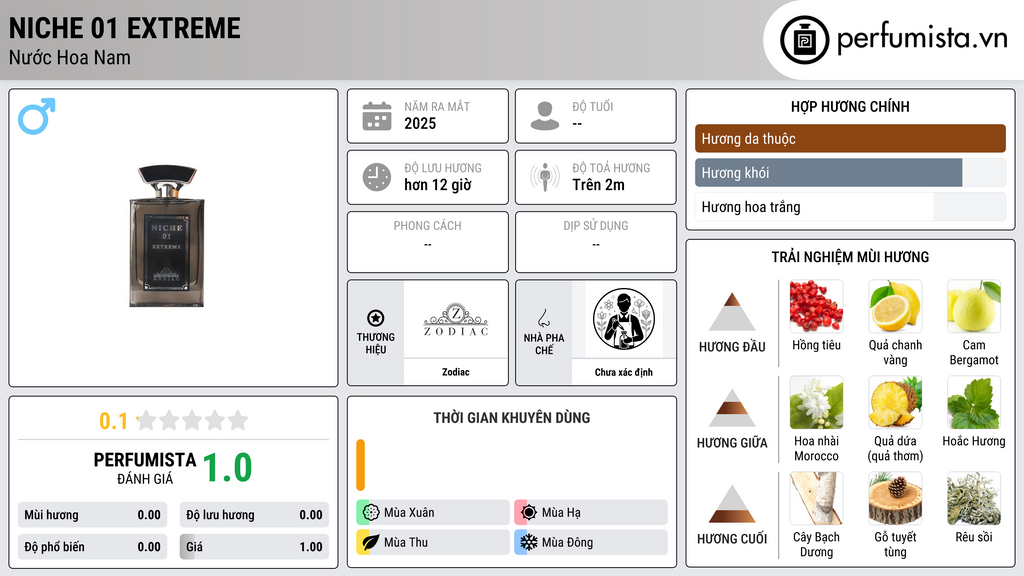Image resolution: width=1024 pixels, height=576 pixels.
Task: Click the NICHE 01 EXTREME title
Action: (x=125, y=28)
